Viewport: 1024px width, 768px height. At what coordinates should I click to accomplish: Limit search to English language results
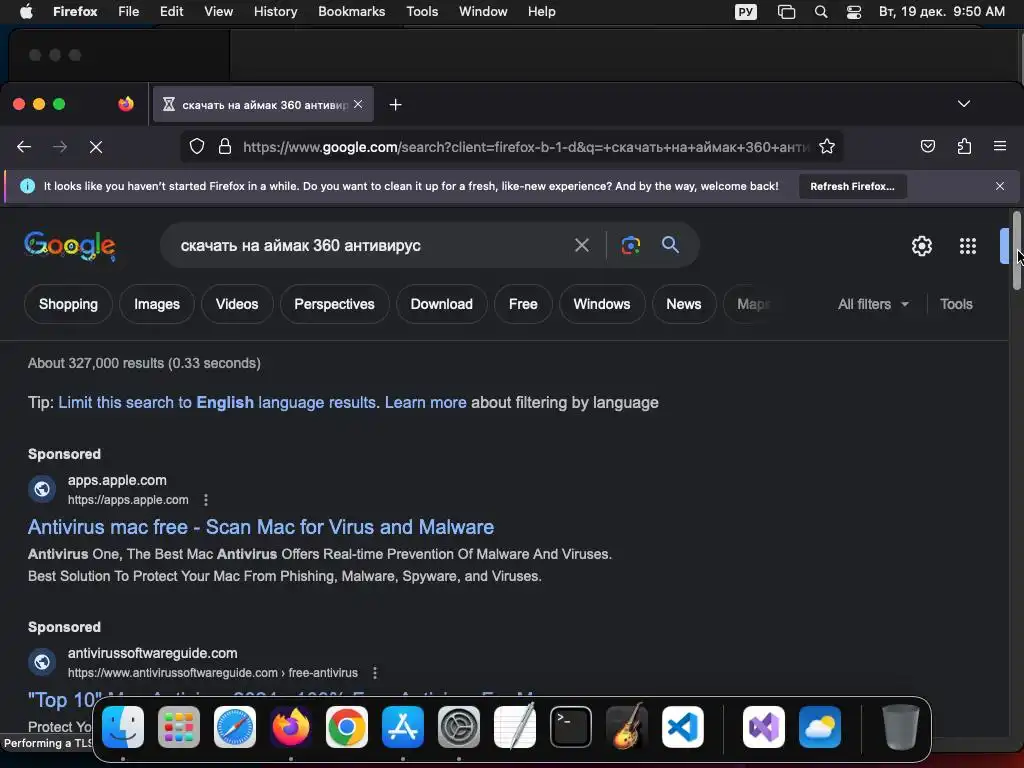click(217, 402)
